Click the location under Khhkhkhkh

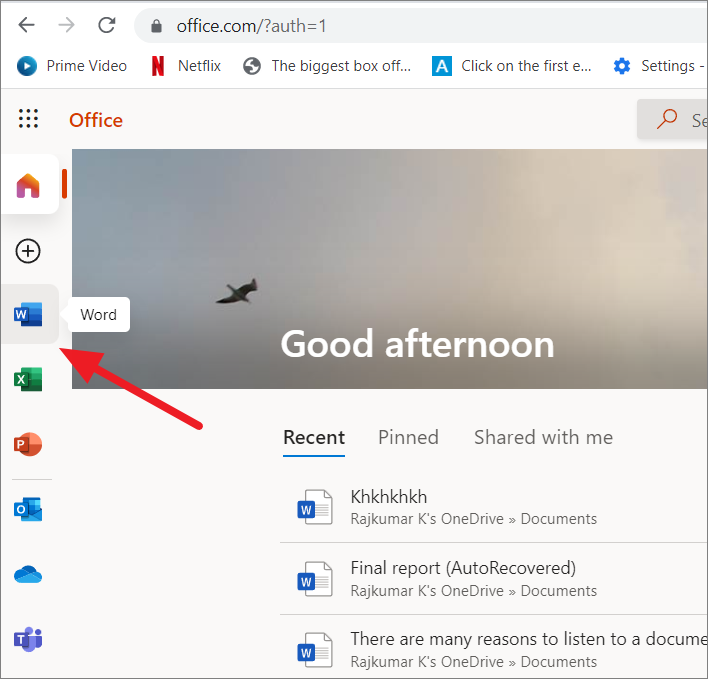point(474,519)
